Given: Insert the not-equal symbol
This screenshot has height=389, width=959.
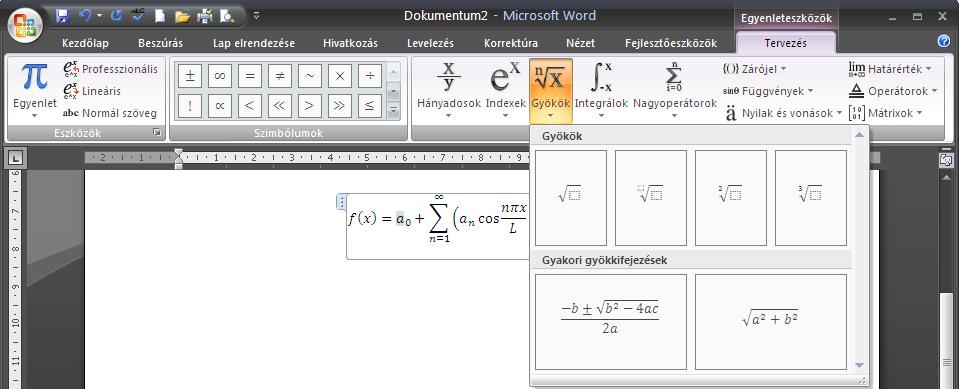Looking at the screenshot, I should click(280, 76).
